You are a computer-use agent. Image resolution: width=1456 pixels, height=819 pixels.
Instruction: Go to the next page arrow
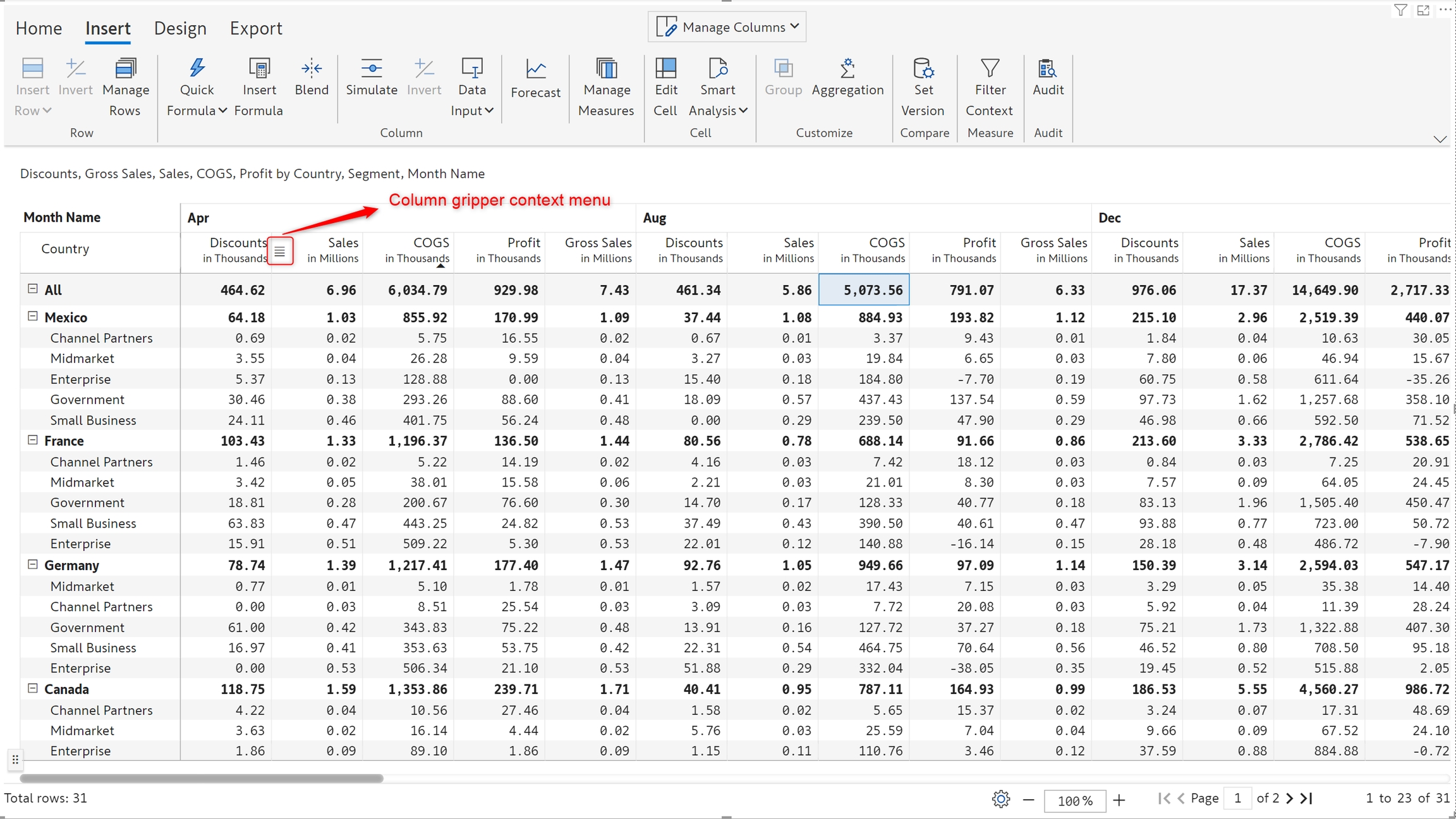[1290, 799]
